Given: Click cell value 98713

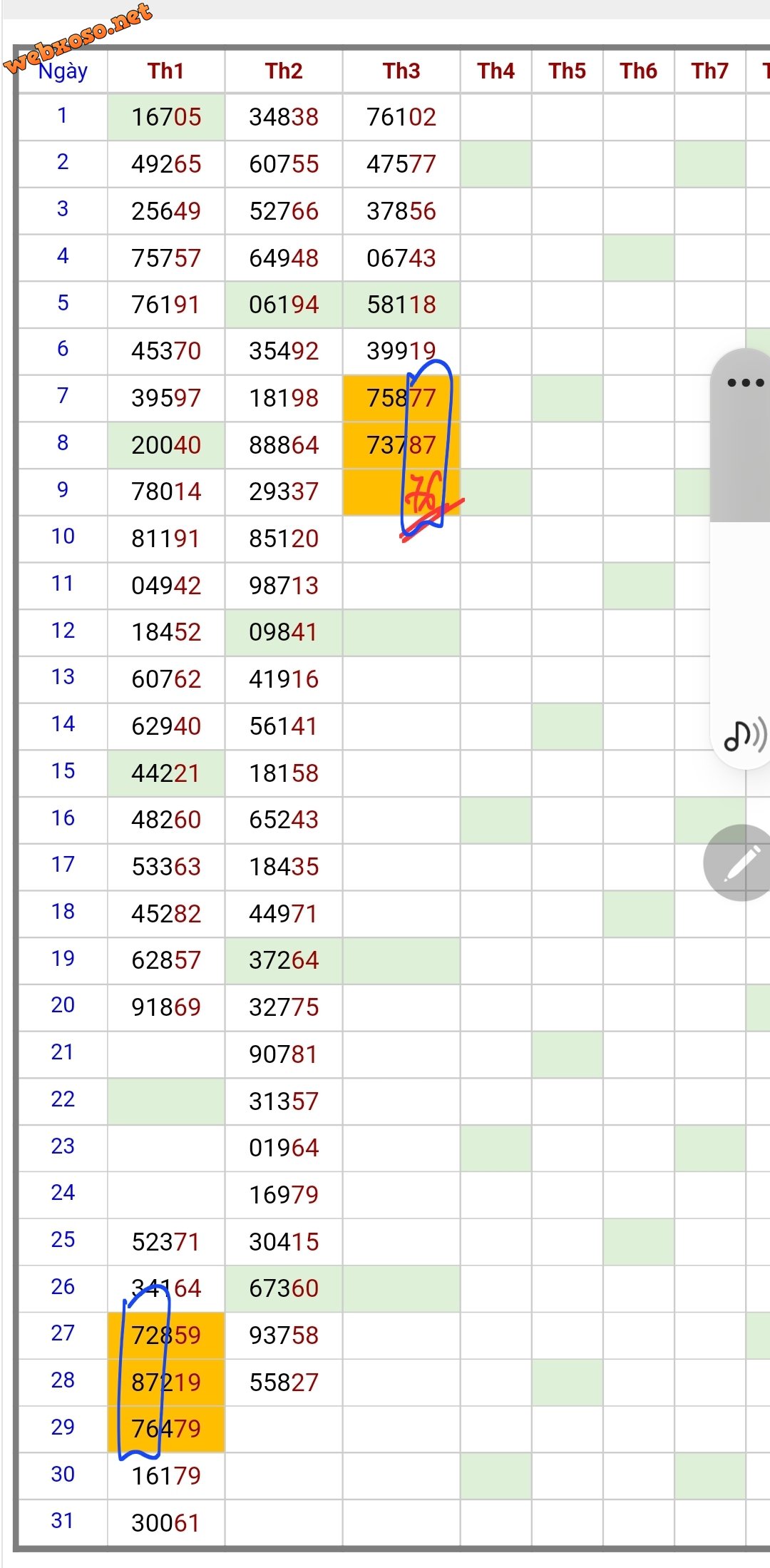Looking at the screenshot, I should click(x=284, y=586).
